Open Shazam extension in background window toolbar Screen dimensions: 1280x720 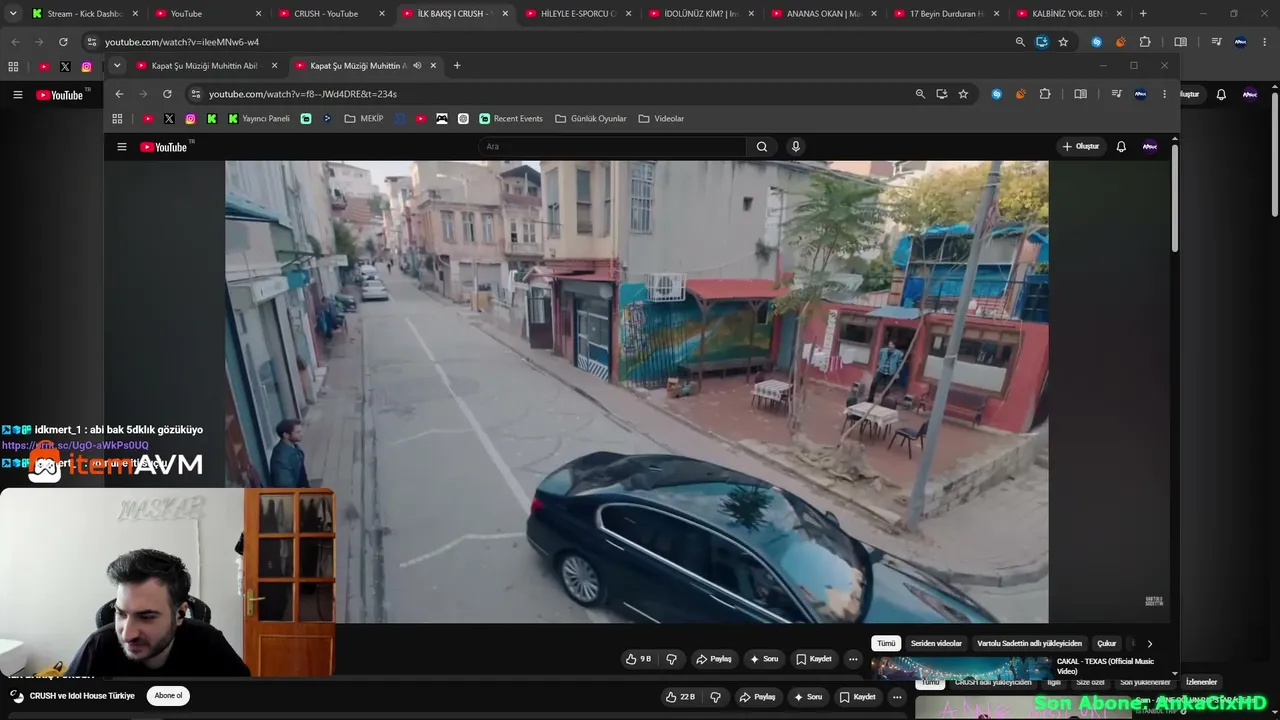point(1096,42)
